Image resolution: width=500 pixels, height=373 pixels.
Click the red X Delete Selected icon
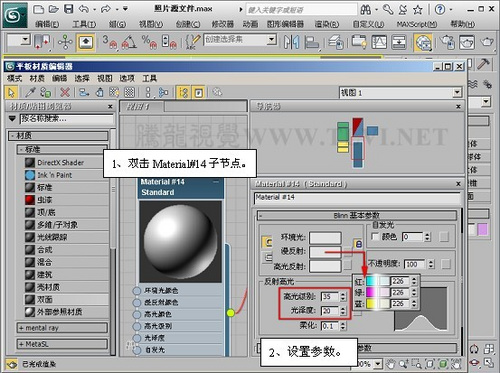(65, 92)
